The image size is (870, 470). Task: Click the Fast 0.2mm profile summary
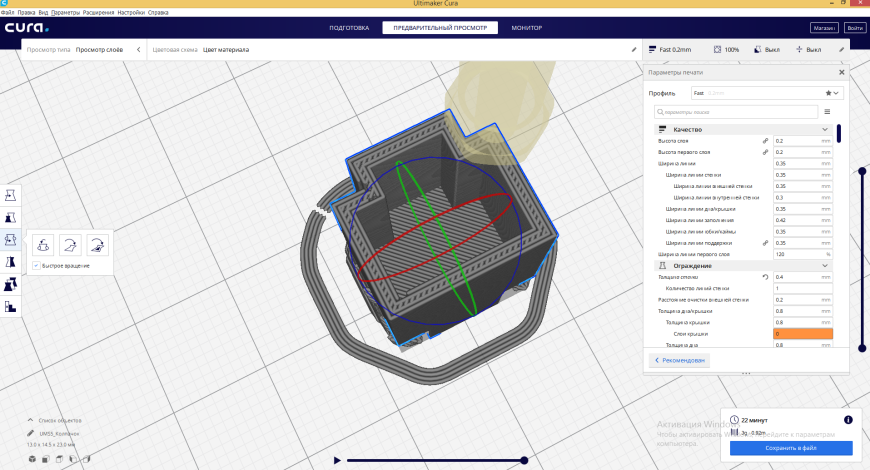[x=670, y=49]
